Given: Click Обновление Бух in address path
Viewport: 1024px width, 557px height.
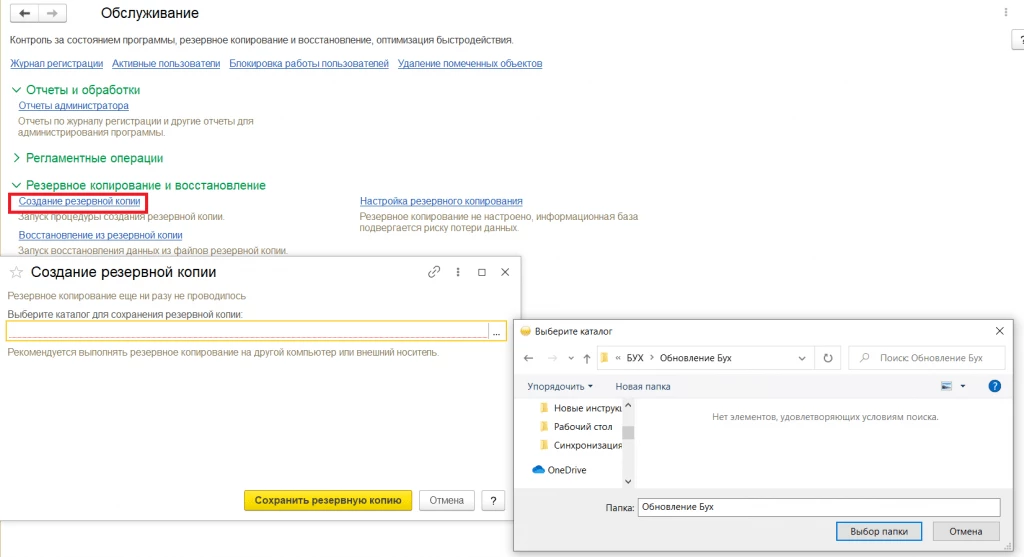Looking at the screenshot, I should (x=696, y=358).
